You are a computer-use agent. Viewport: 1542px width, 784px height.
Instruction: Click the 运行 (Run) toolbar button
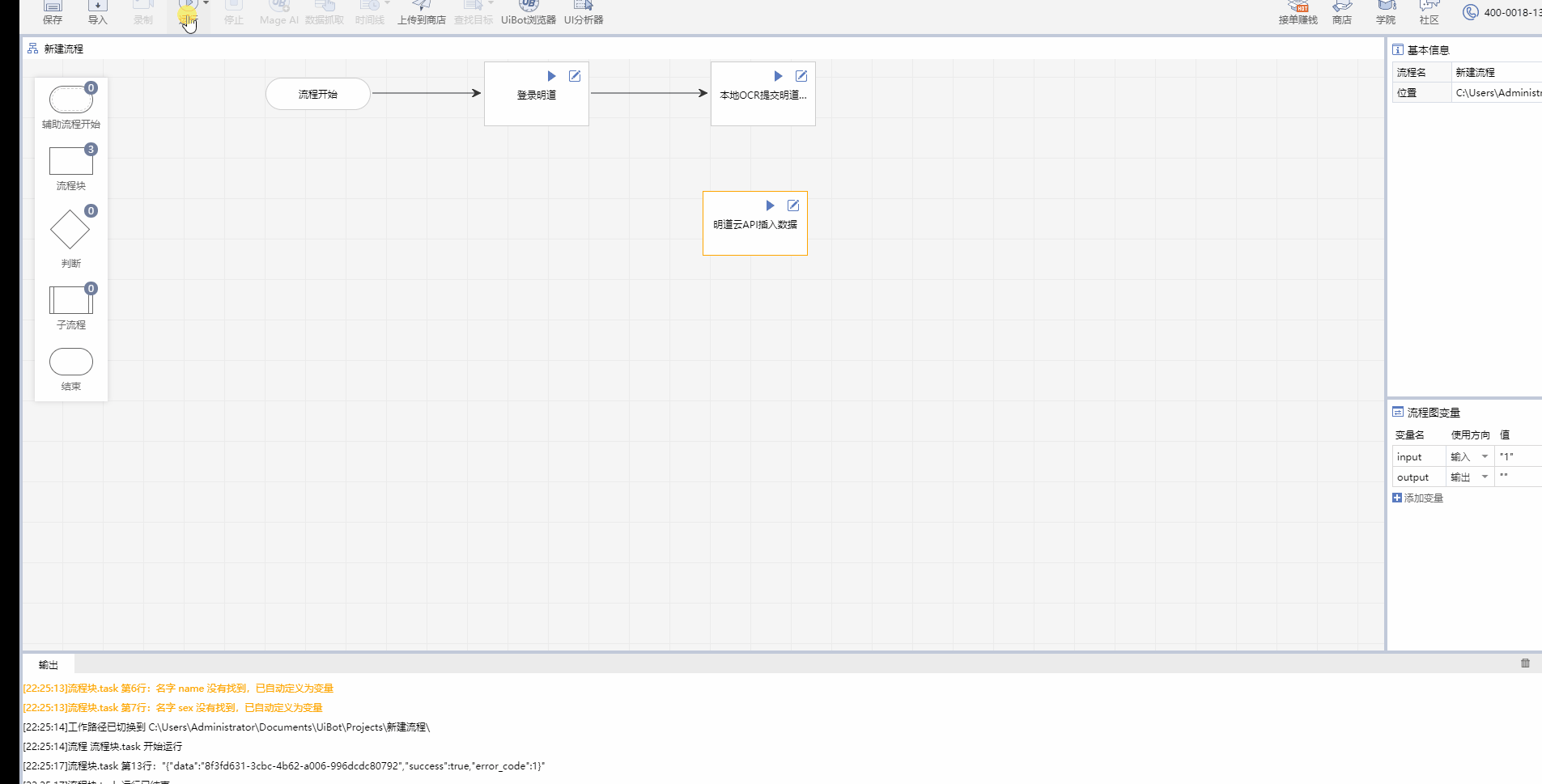click(x=188, y=12)
